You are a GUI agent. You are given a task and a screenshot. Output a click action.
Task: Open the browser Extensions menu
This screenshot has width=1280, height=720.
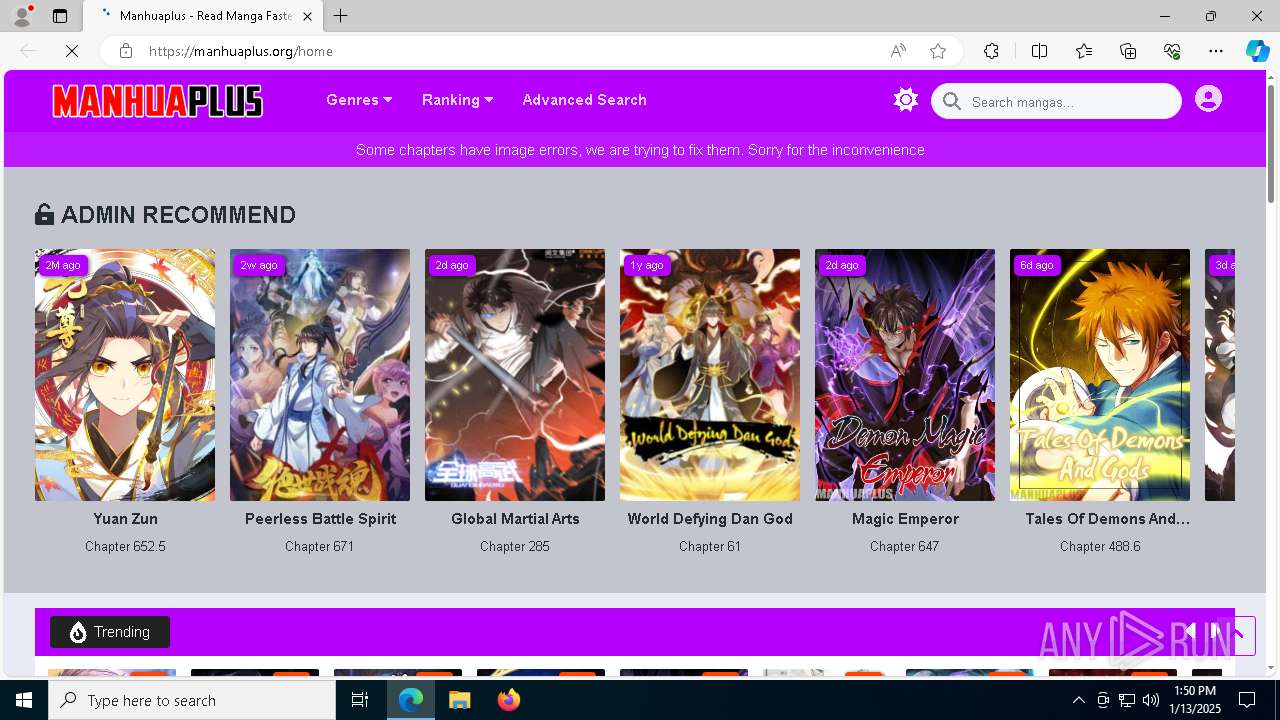click(991, 51)
